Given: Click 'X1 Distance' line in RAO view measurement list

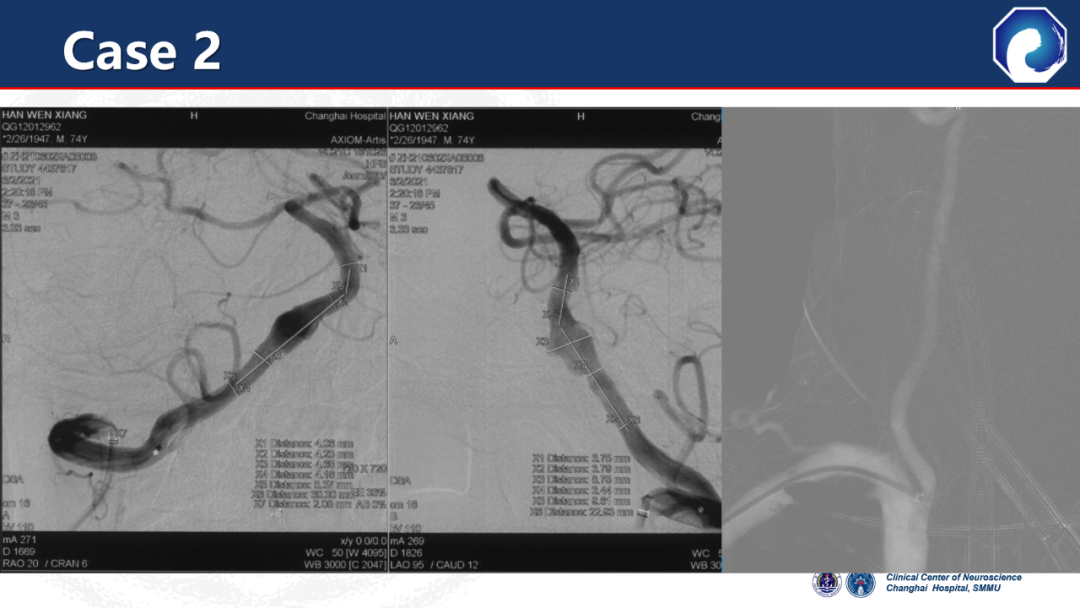Looking at the screenshot, I should (304, 443).
